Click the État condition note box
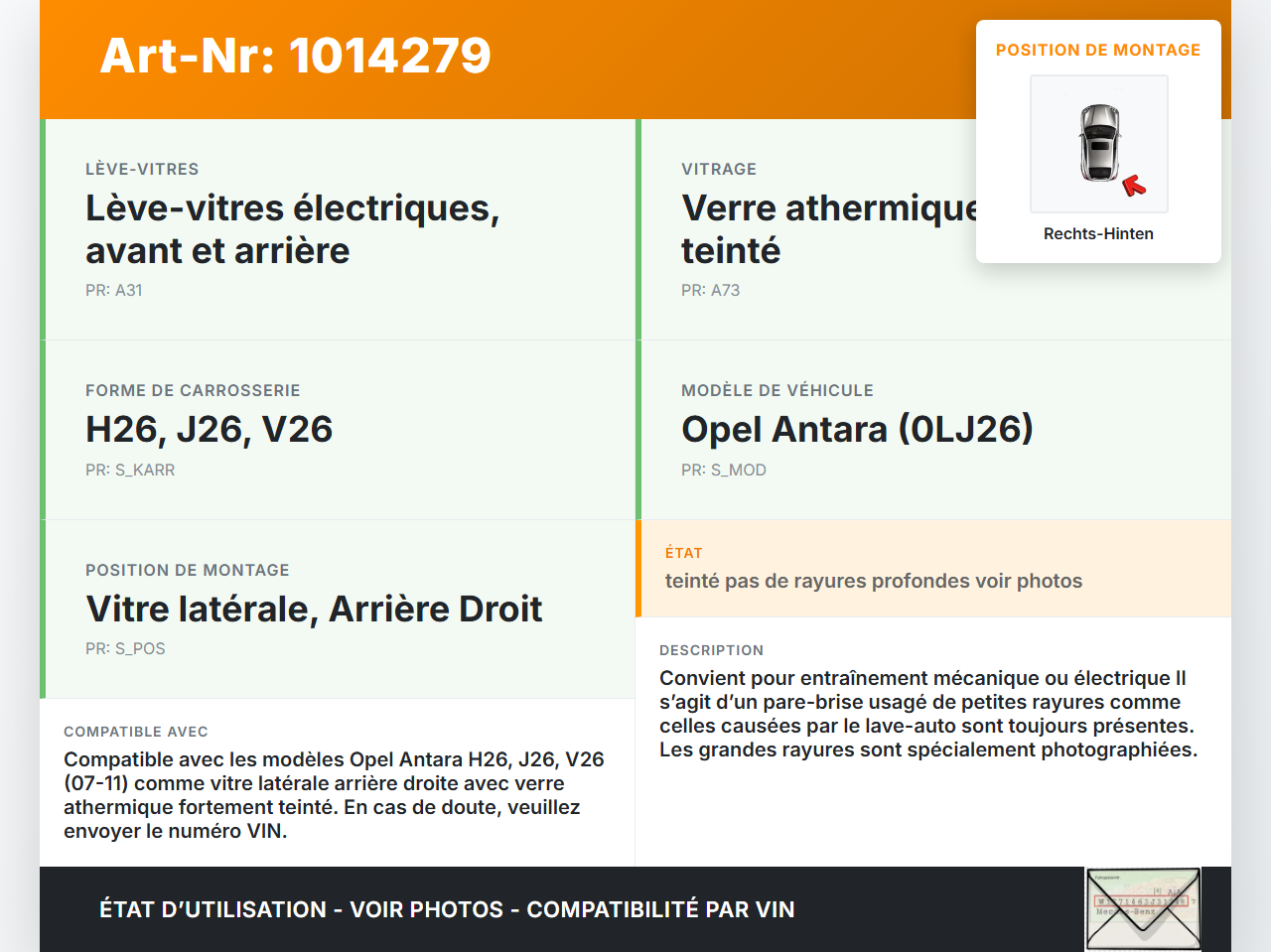 [x=932, y=568]
